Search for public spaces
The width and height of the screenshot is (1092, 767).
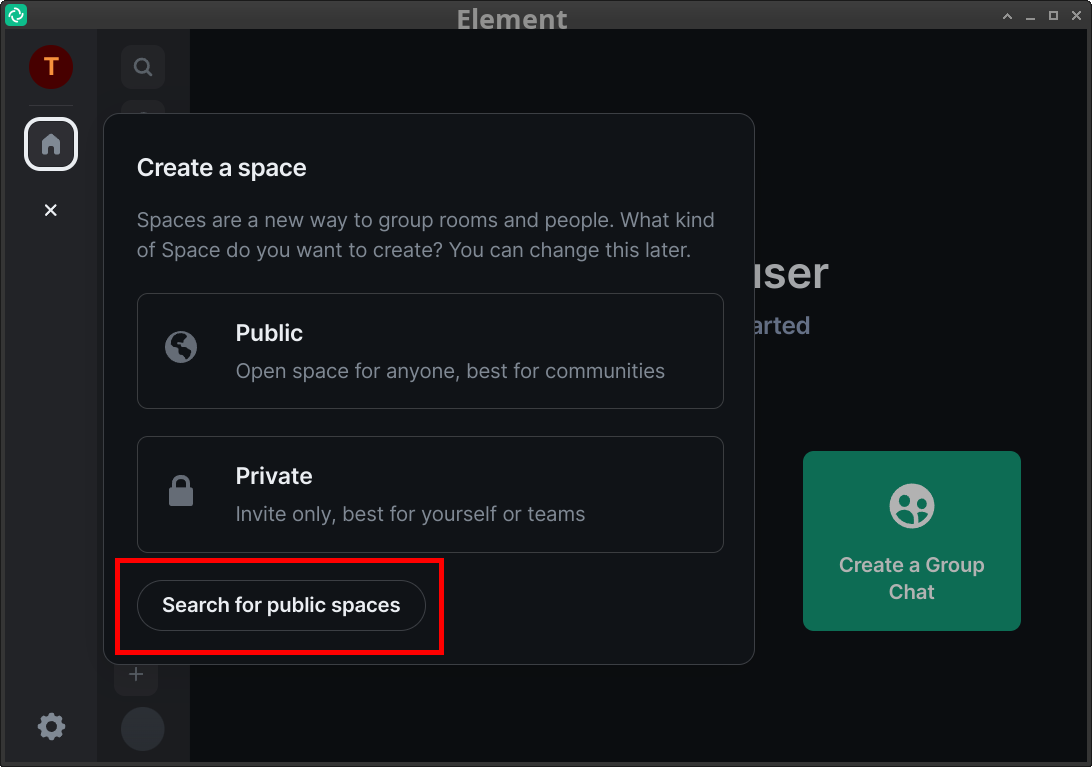tap(281, 605)
